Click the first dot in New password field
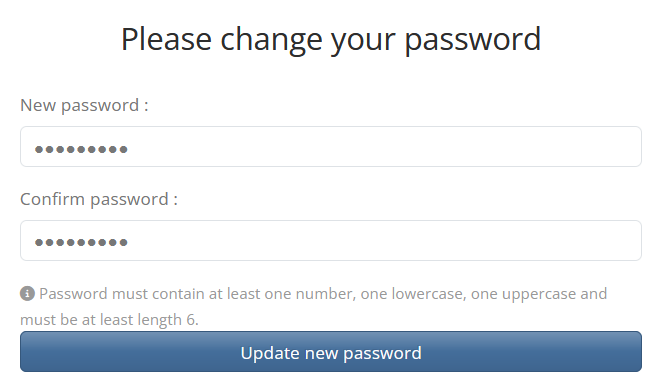This screenshot has height=381, width=653. pyautogui.click(x=39, y=149)
